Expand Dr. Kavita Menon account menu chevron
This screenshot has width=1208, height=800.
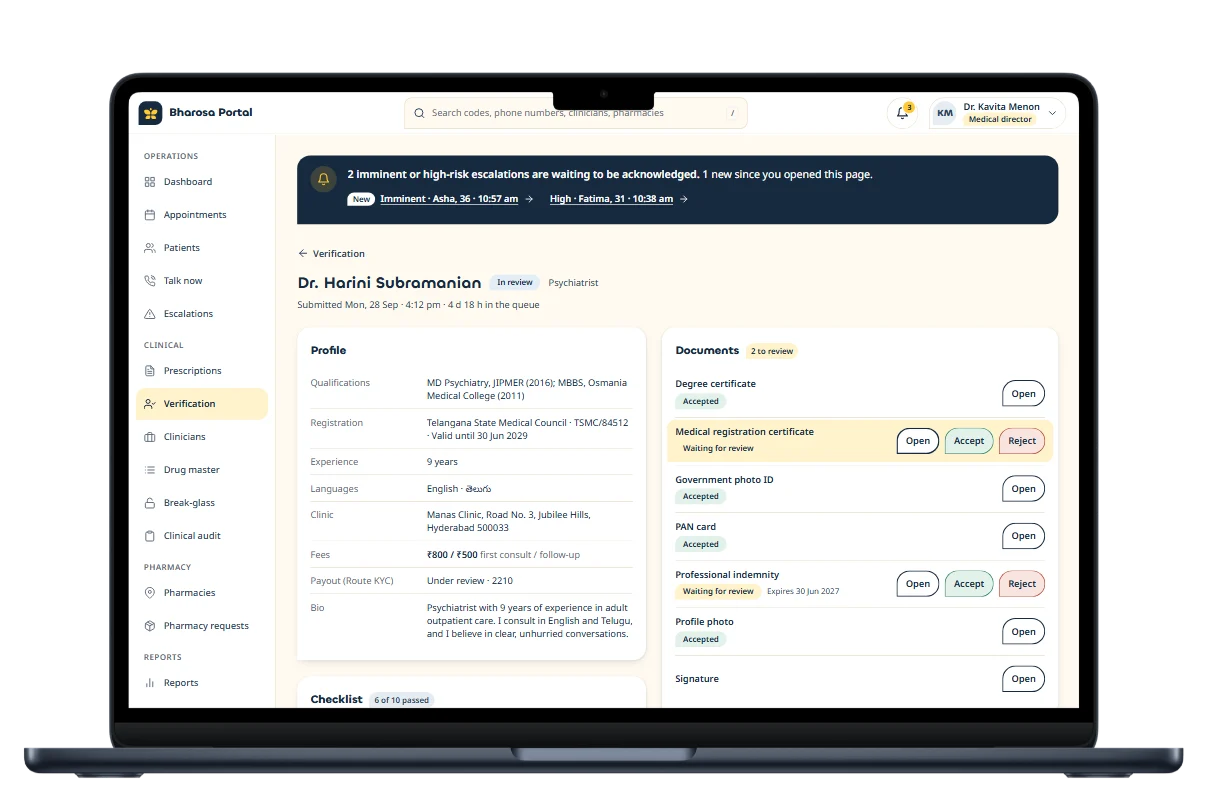pos(1052,113)
